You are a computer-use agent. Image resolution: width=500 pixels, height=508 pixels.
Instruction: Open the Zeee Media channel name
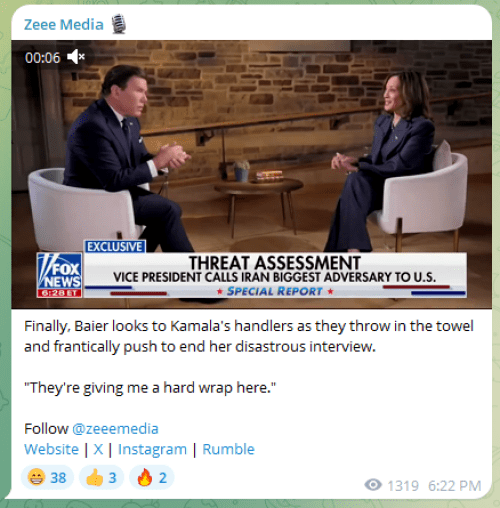[64, 25]
